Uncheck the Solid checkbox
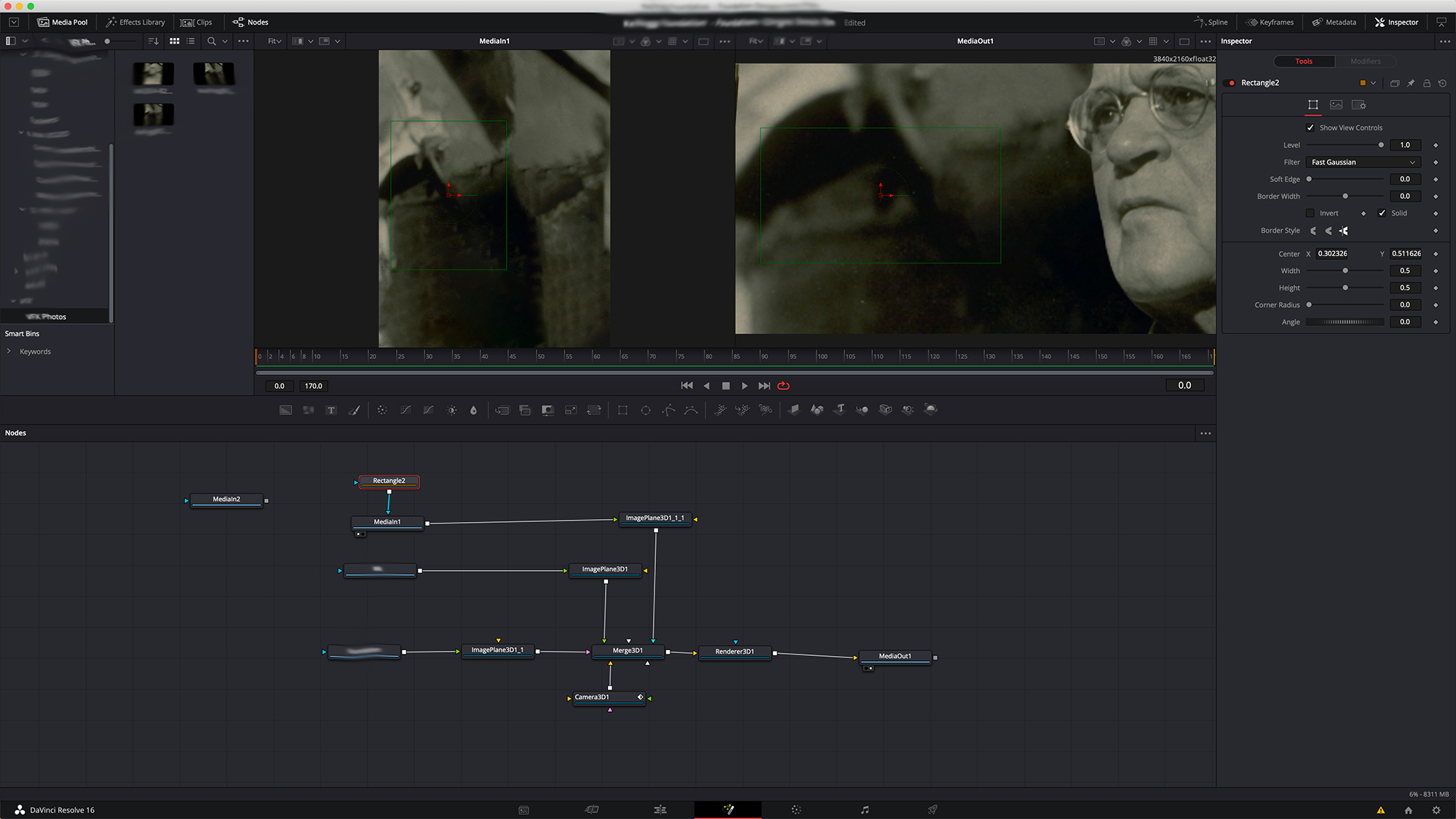This screenshot has width=1456, height=819. (x=1382, y=213)
